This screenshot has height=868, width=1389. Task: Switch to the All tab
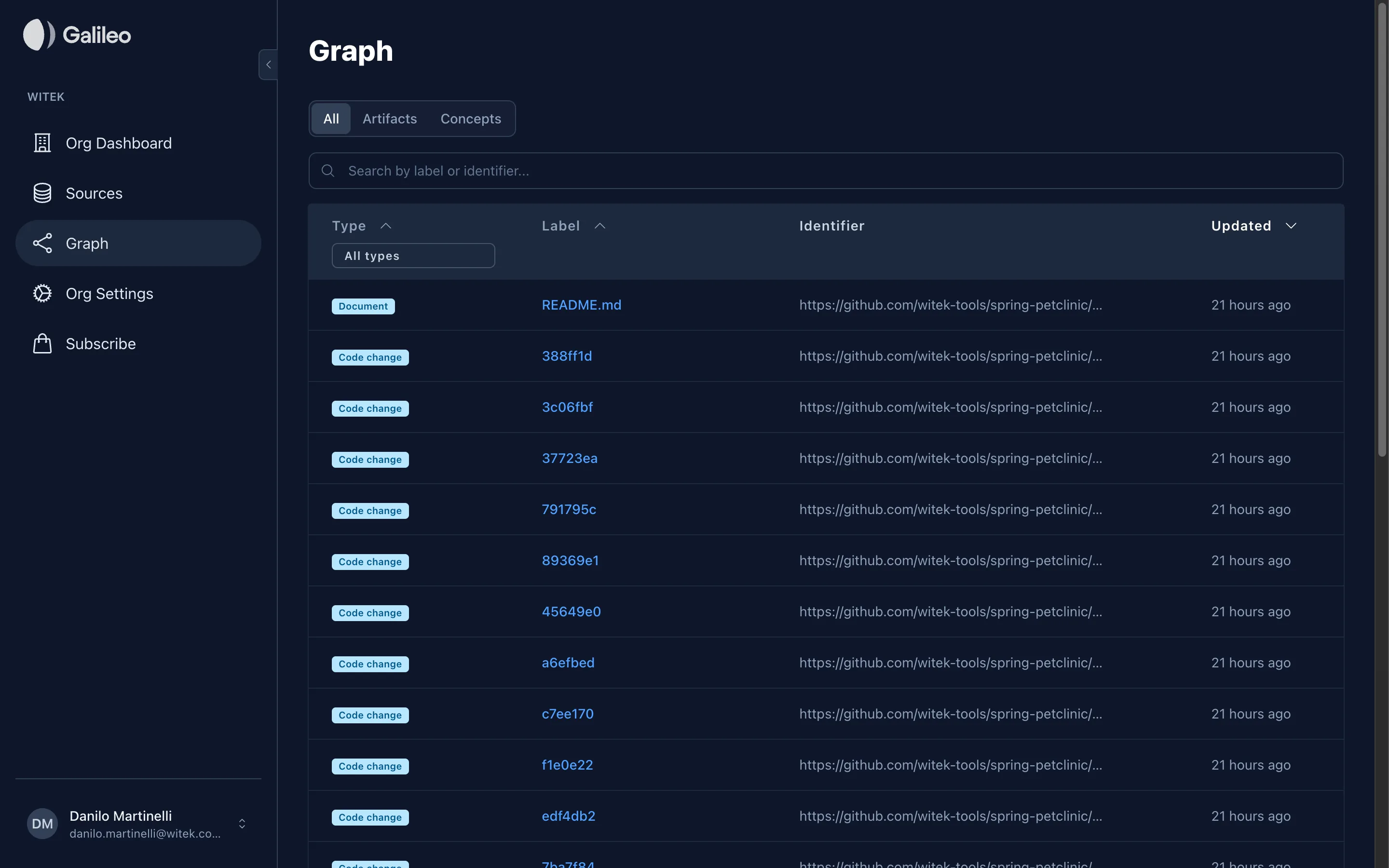[331, 118]
